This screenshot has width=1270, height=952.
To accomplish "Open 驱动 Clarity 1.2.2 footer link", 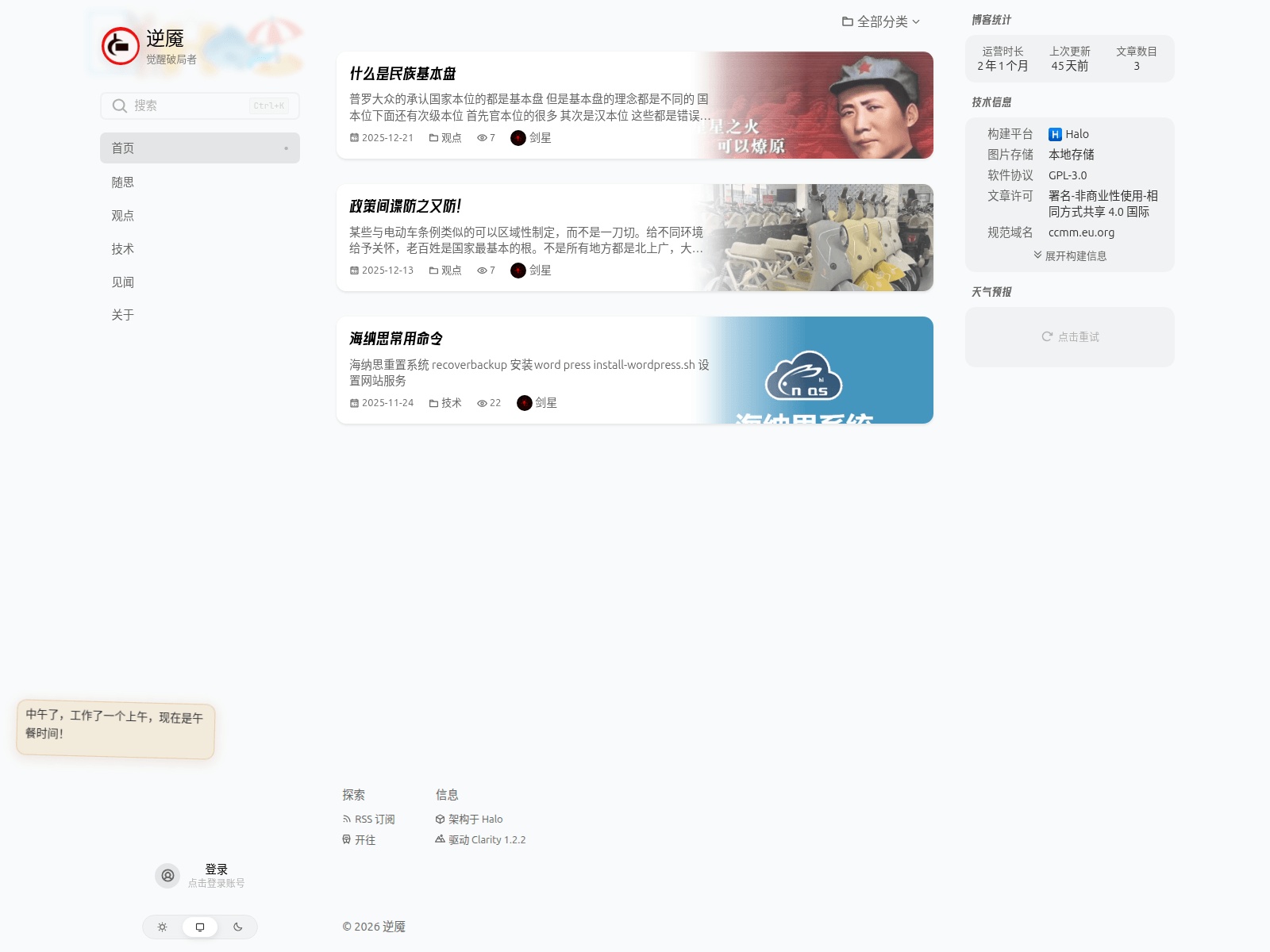I will coord(480,839).
